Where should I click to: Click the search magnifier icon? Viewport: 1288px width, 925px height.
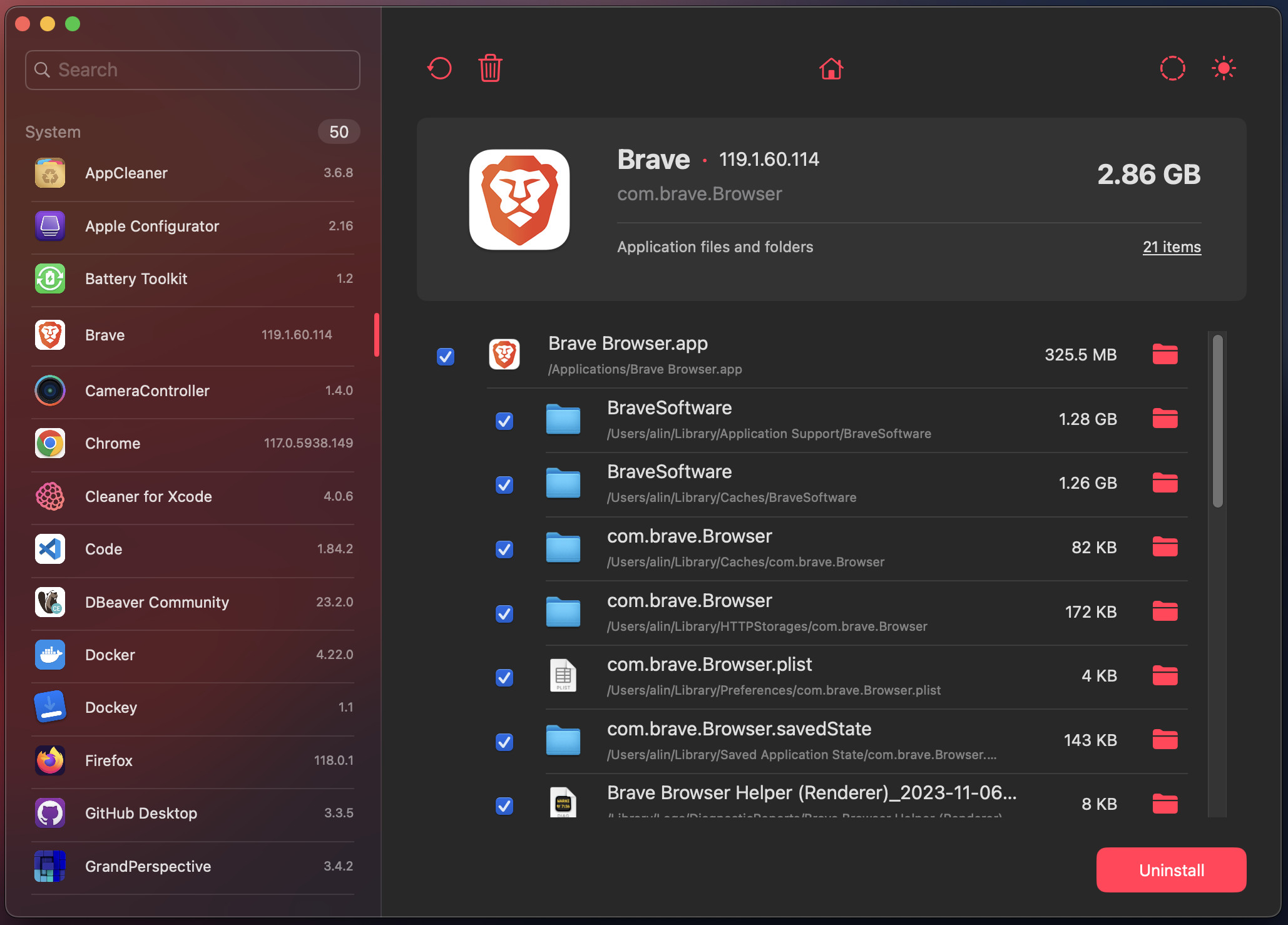pos(42,69)
